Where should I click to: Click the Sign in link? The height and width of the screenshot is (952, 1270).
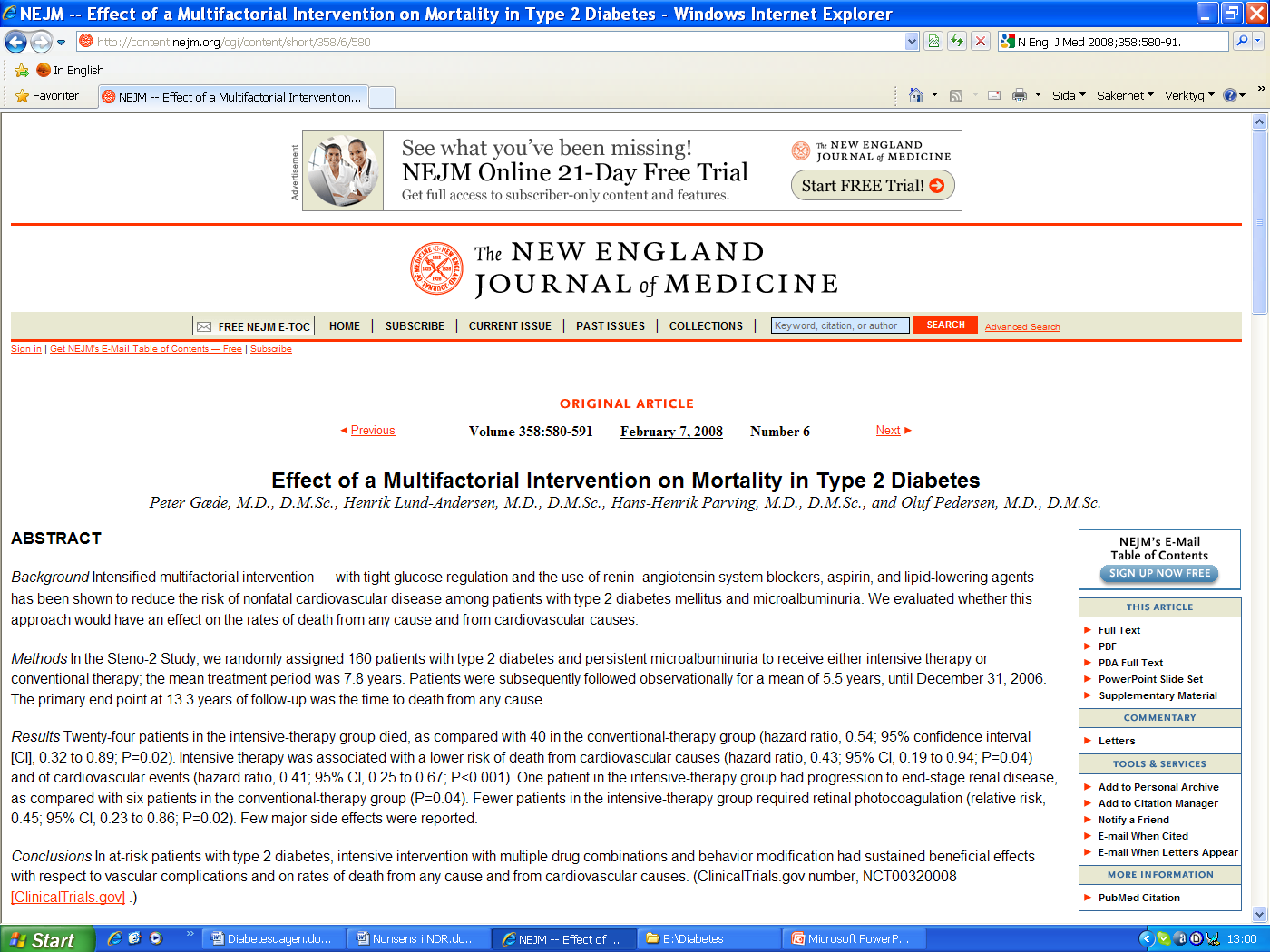[x=26, y=349]
